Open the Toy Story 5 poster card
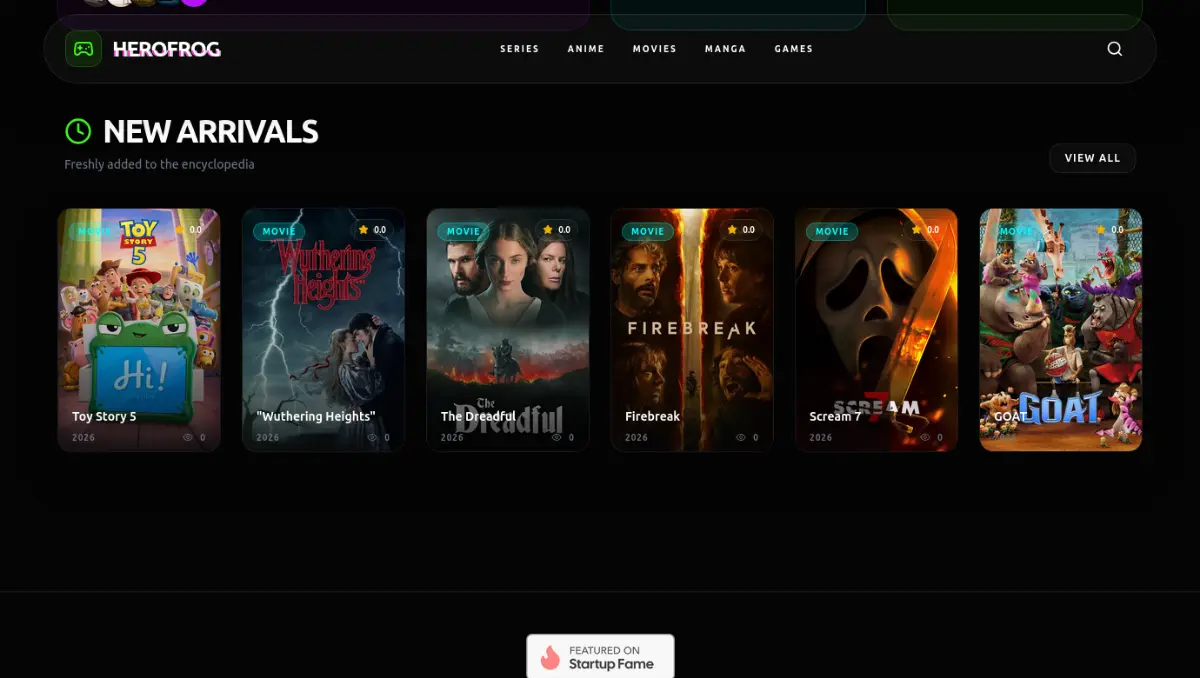 pos(138,330)
